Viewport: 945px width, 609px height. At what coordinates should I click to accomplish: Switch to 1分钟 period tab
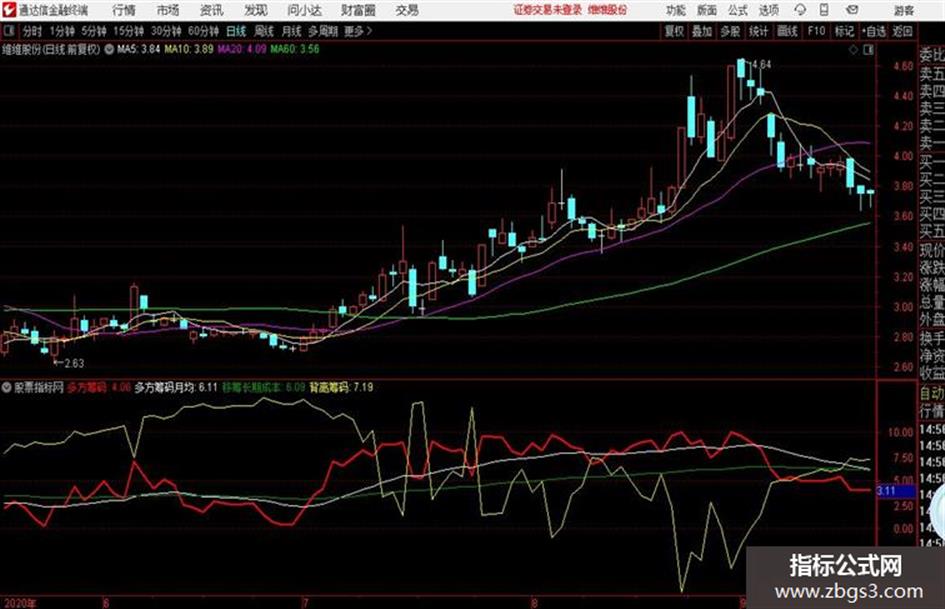coord(62,31)
